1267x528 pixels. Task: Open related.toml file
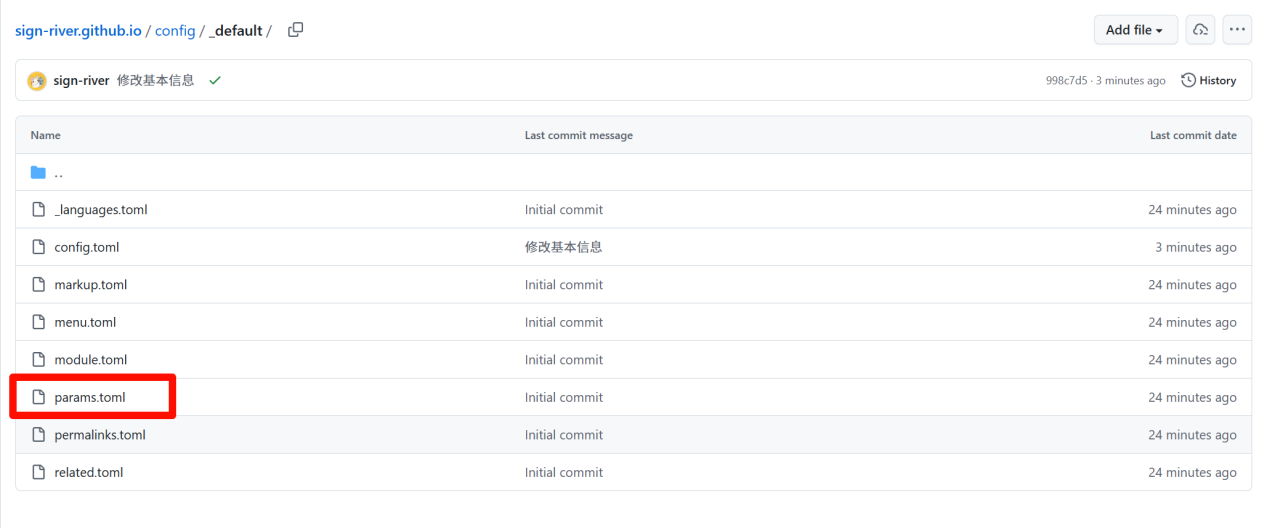(x=89, y=472)
